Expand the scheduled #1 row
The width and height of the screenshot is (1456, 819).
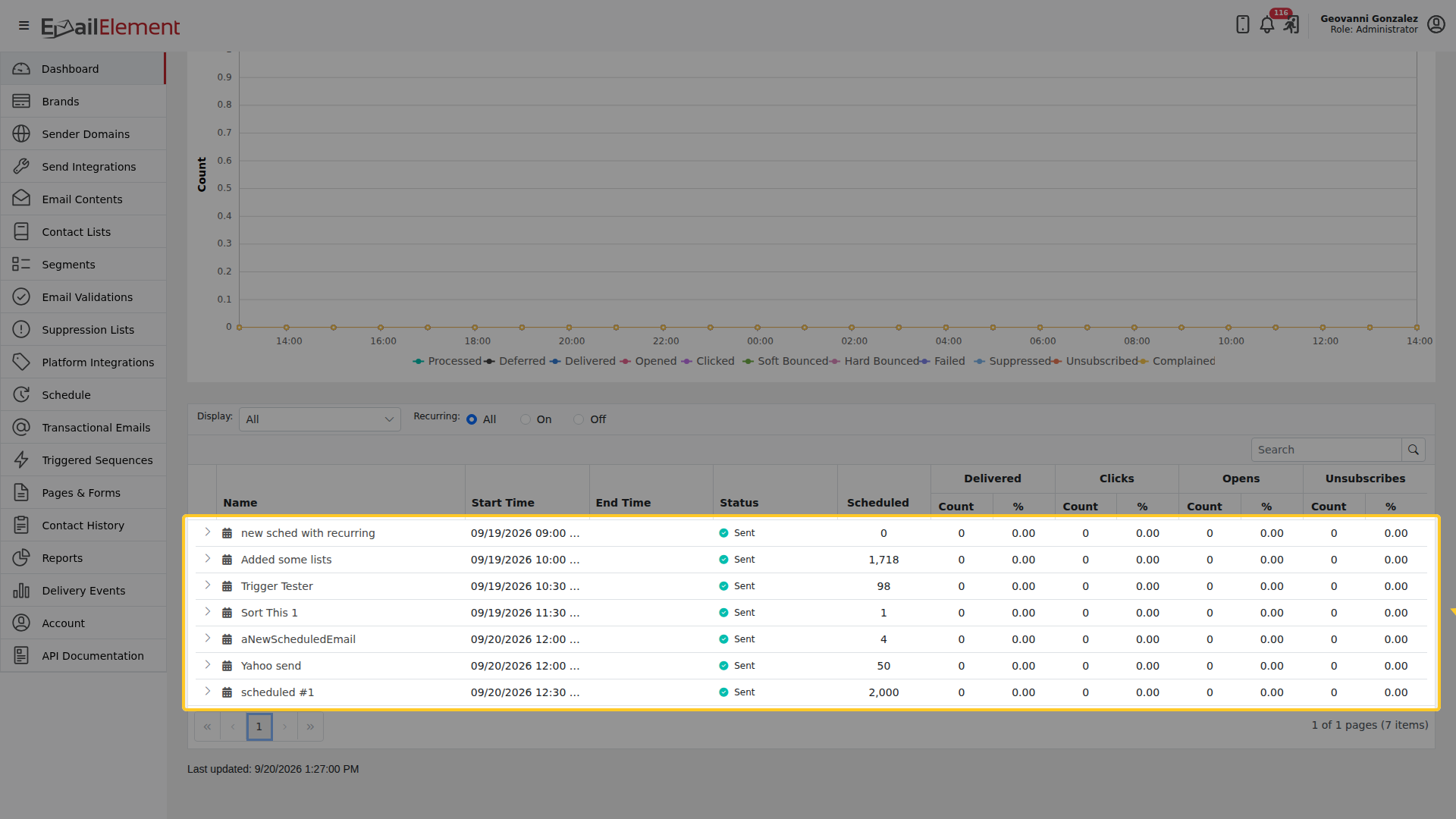[207, 692]
